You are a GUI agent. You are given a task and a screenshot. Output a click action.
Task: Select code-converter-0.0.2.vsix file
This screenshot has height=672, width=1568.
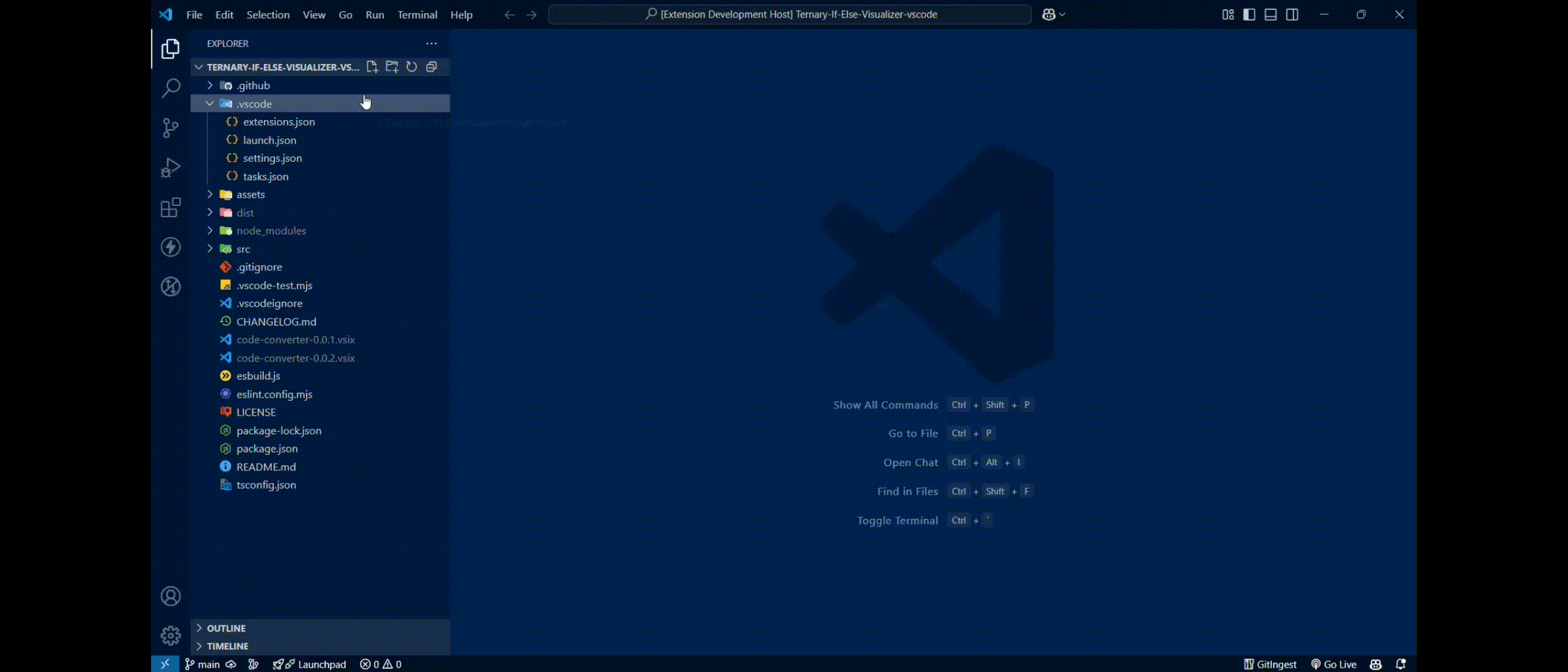coord(320,358)
